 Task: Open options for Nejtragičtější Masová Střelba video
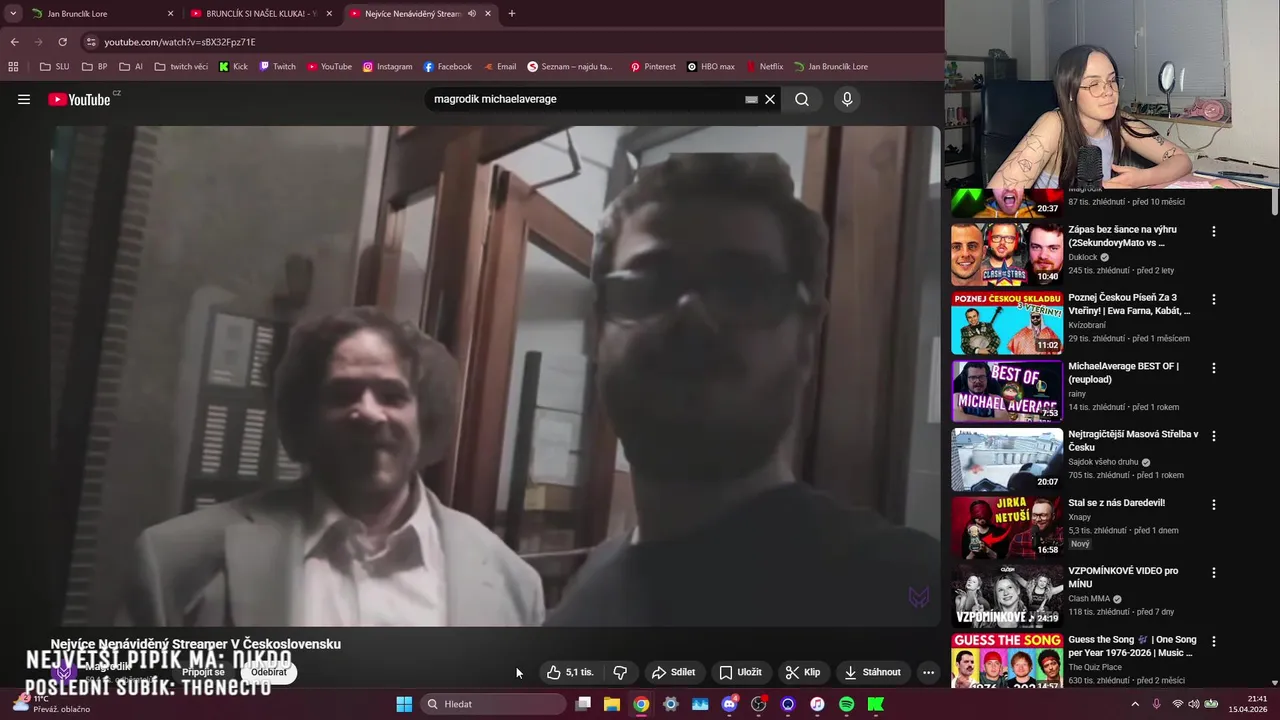pos(1214,436)
